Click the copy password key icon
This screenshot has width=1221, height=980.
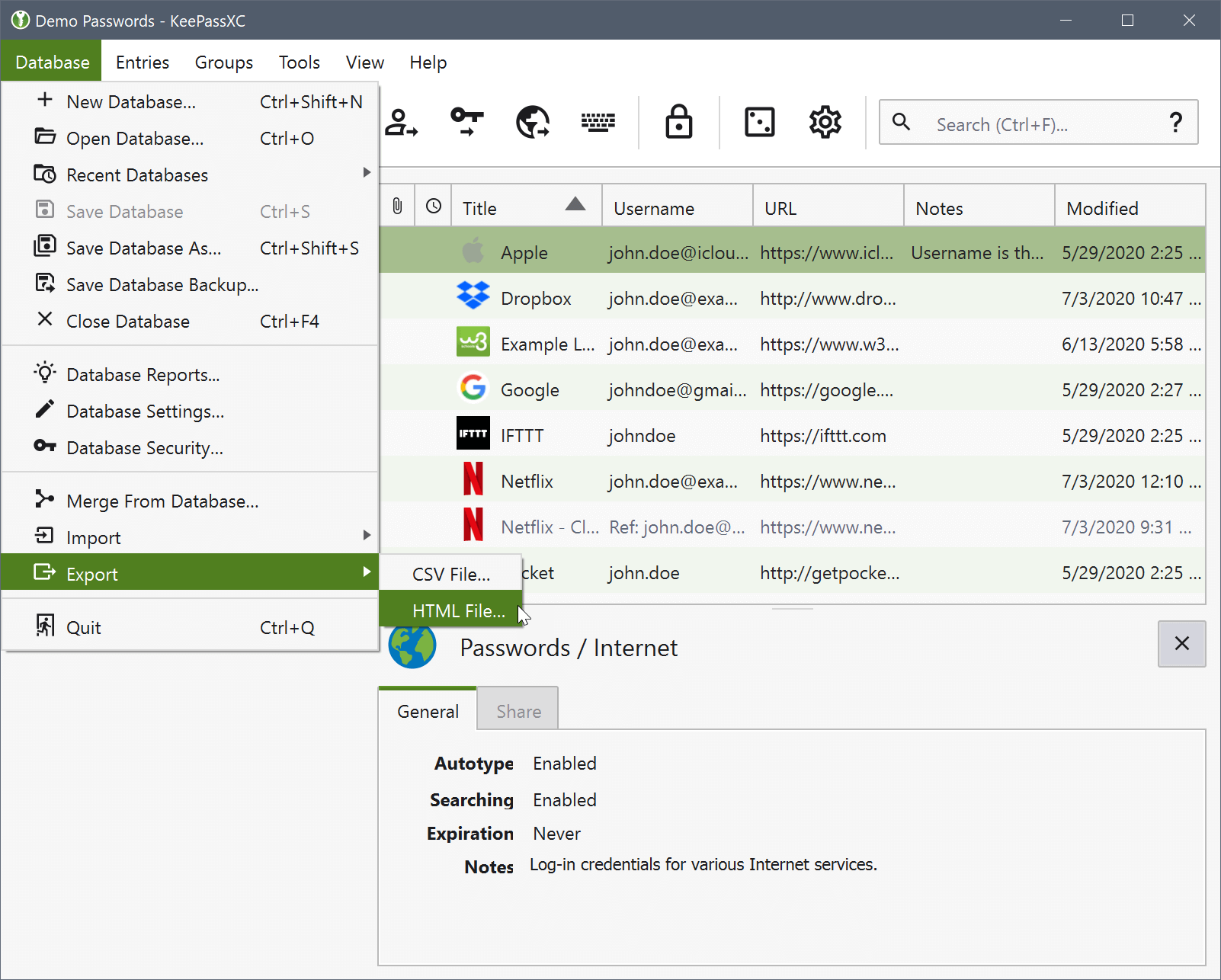(x=466, y=122)
